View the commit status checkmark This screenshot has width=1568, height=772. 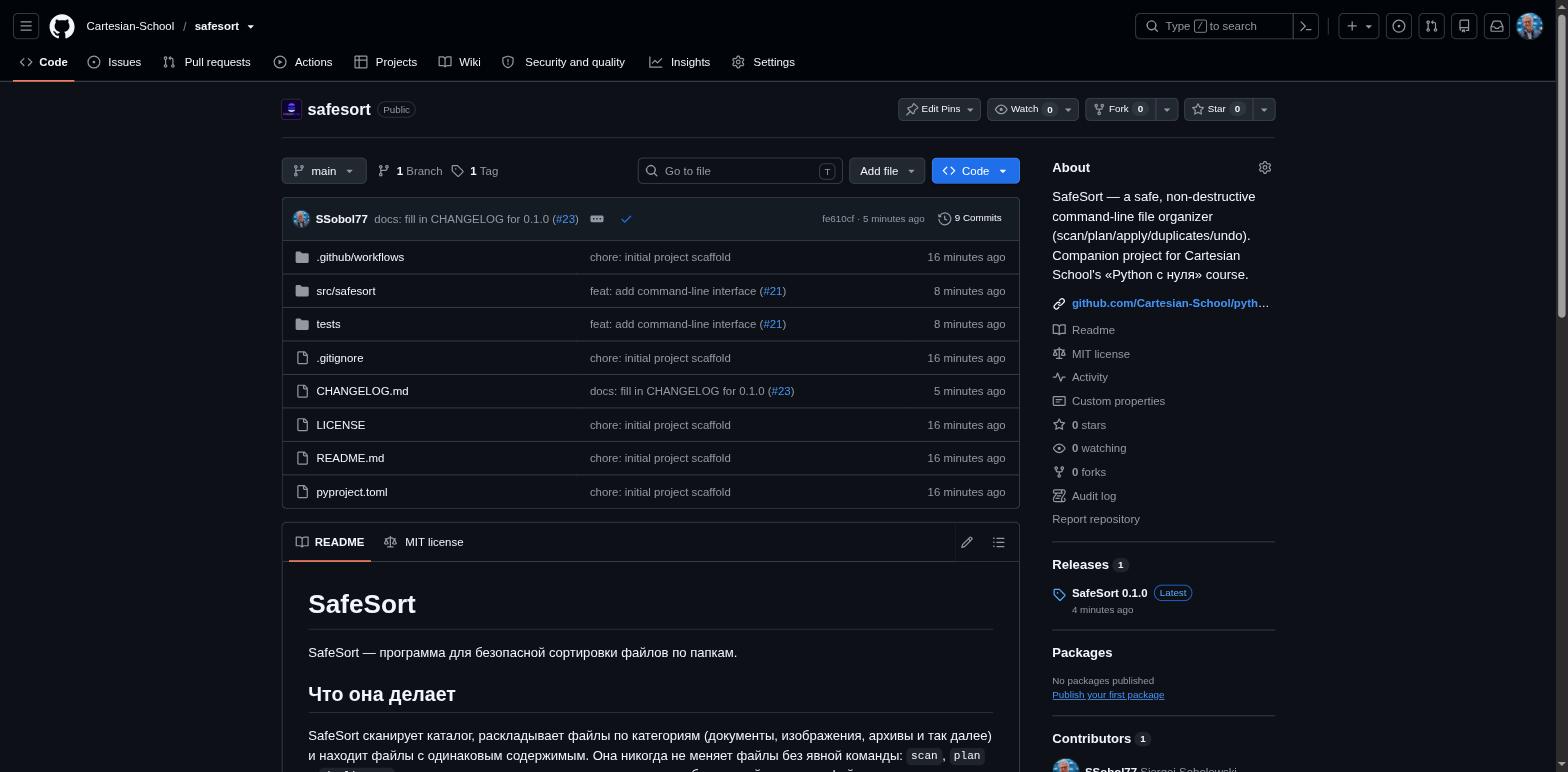point(626,219)
